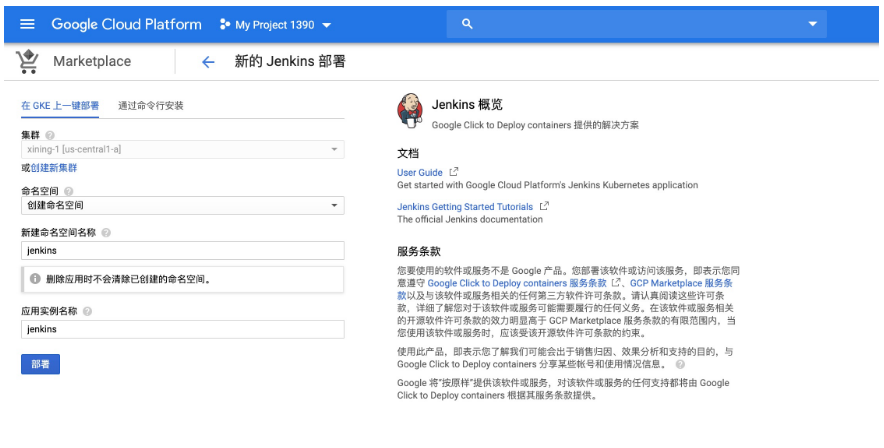The height and width of the screenshot is (448, 884).
Task: Click The official Jenkins documentation text
Action: (x=470, y=219)
